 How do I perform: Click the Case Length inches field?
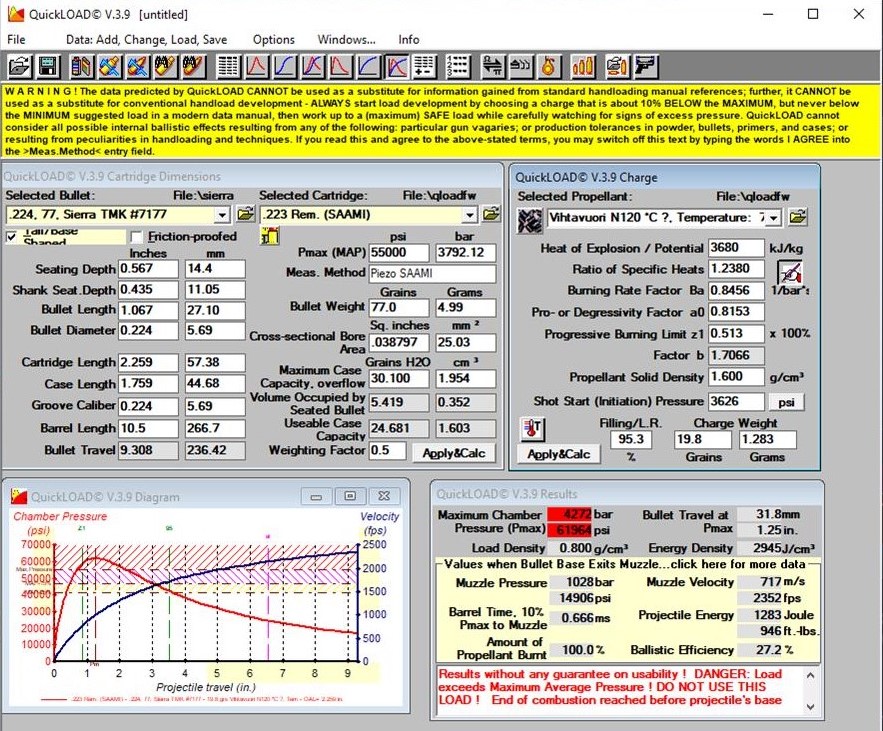click(x=148, y=384)
